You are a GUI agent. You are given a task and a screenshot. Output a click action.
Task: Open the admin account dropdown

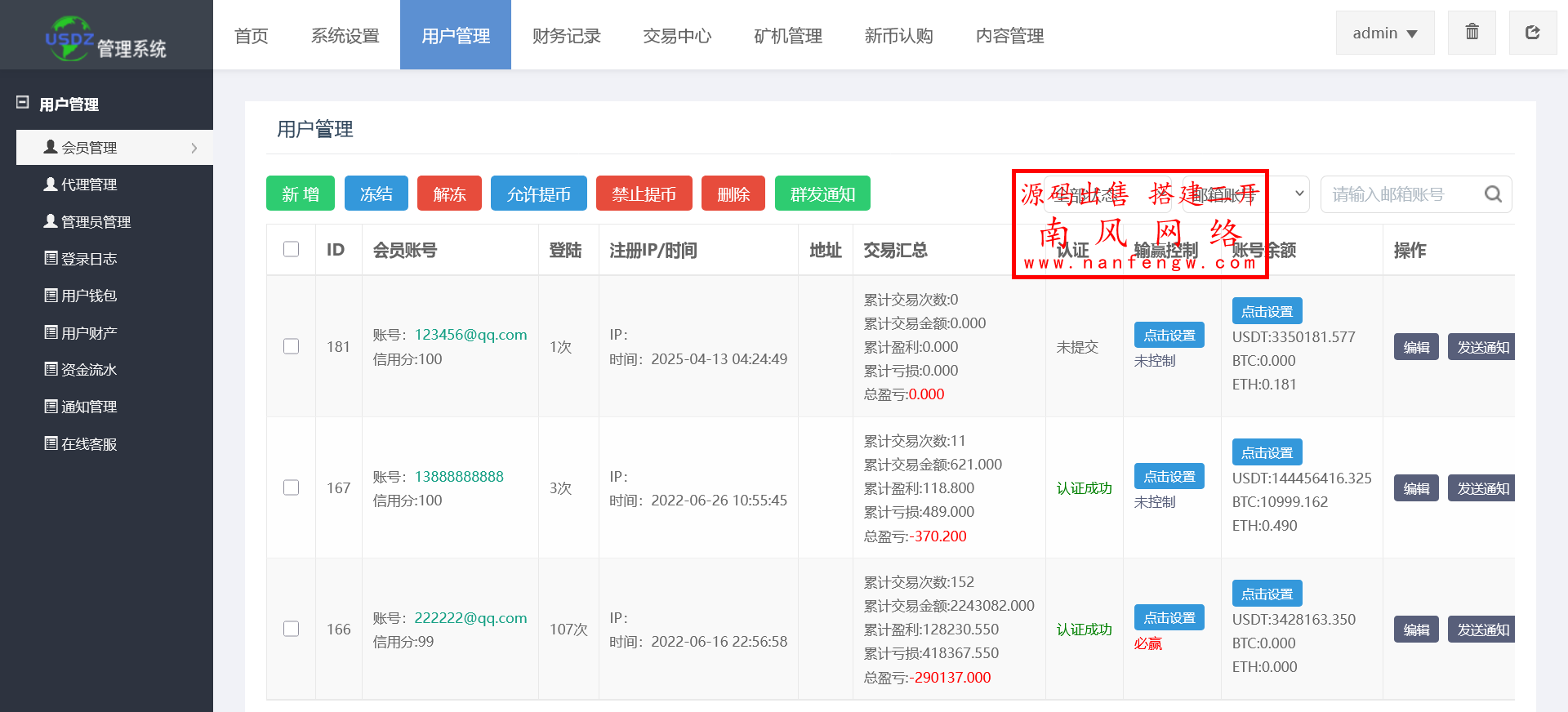click(1384, 33)
